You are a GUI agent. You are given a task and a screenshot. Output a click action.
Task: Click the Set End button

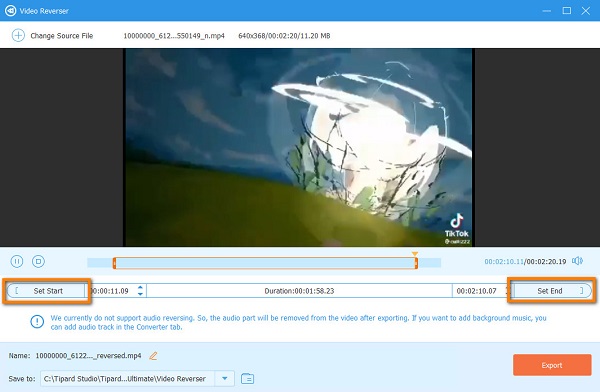(x=551, y=291)
